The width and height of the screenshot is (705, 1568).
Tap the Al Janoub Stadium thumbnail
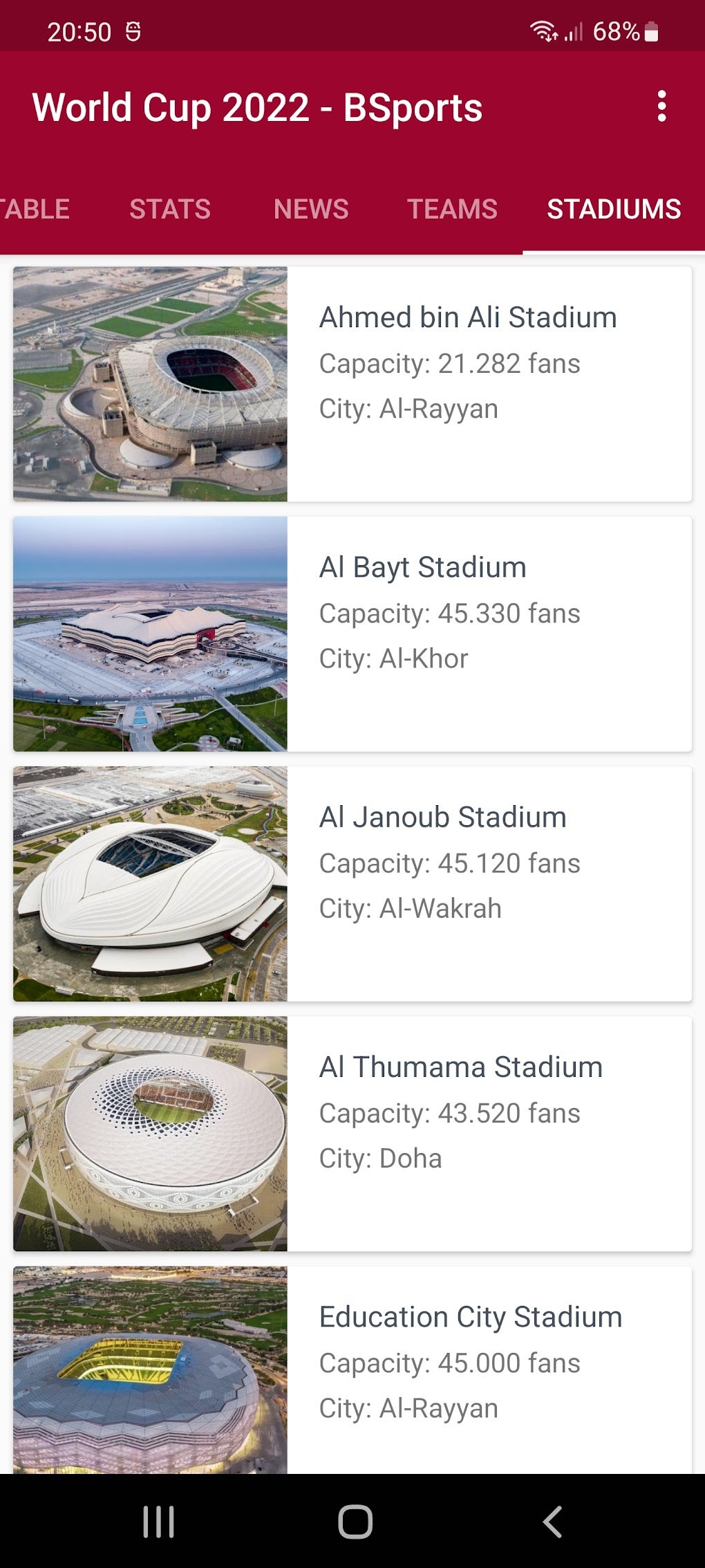(x=150, y=883)
